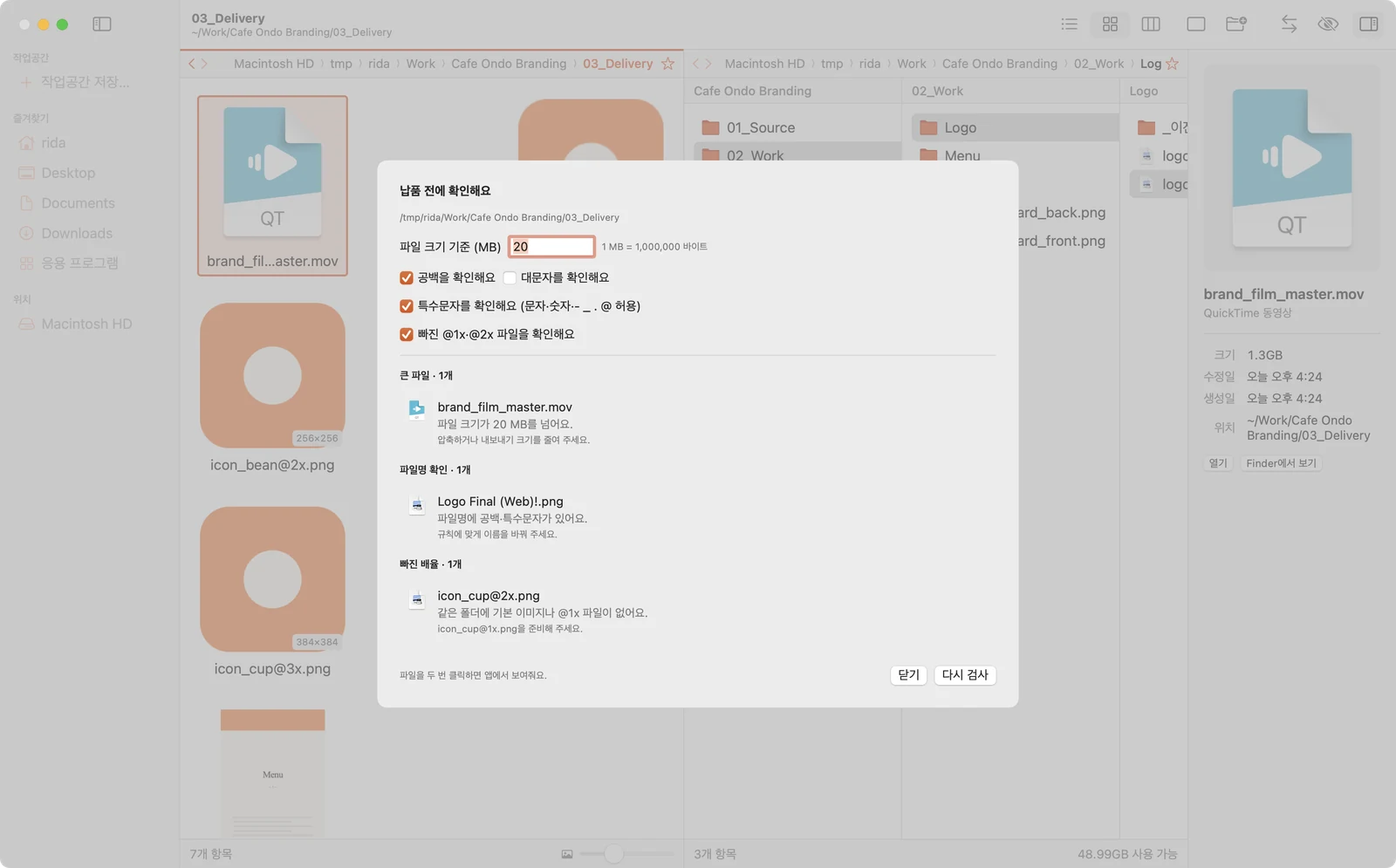1396x868 pixels.
Task: Click the 다시 검사 button
Action: pyautogui.click(x=965, y=675)
